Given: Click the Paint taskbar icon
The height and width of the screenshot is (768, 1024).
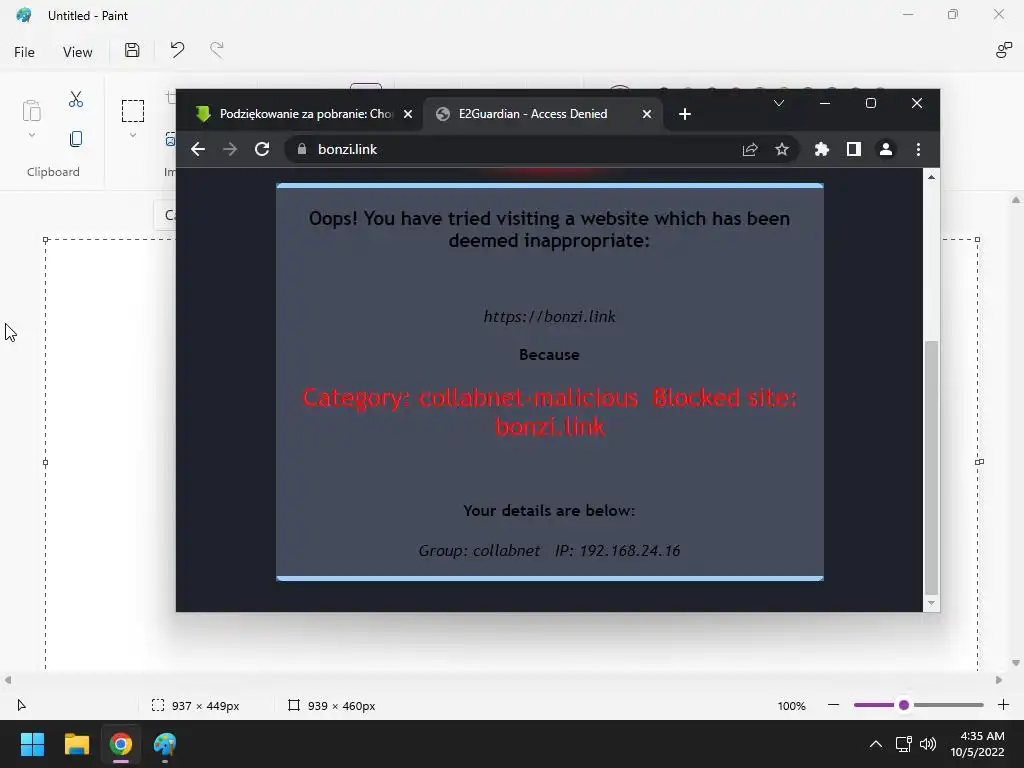Looking at the screenshot, I should (165, 744).
